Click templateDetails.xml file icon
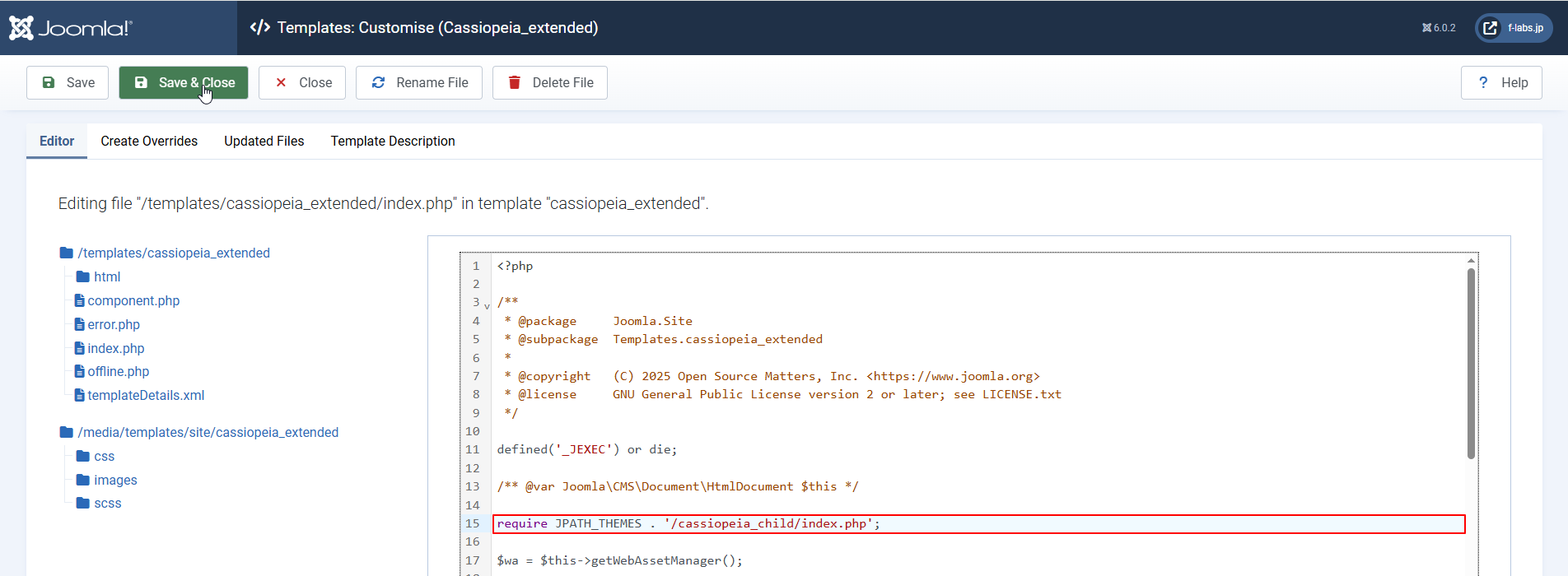1568x576 pixels. coord(79,395)
